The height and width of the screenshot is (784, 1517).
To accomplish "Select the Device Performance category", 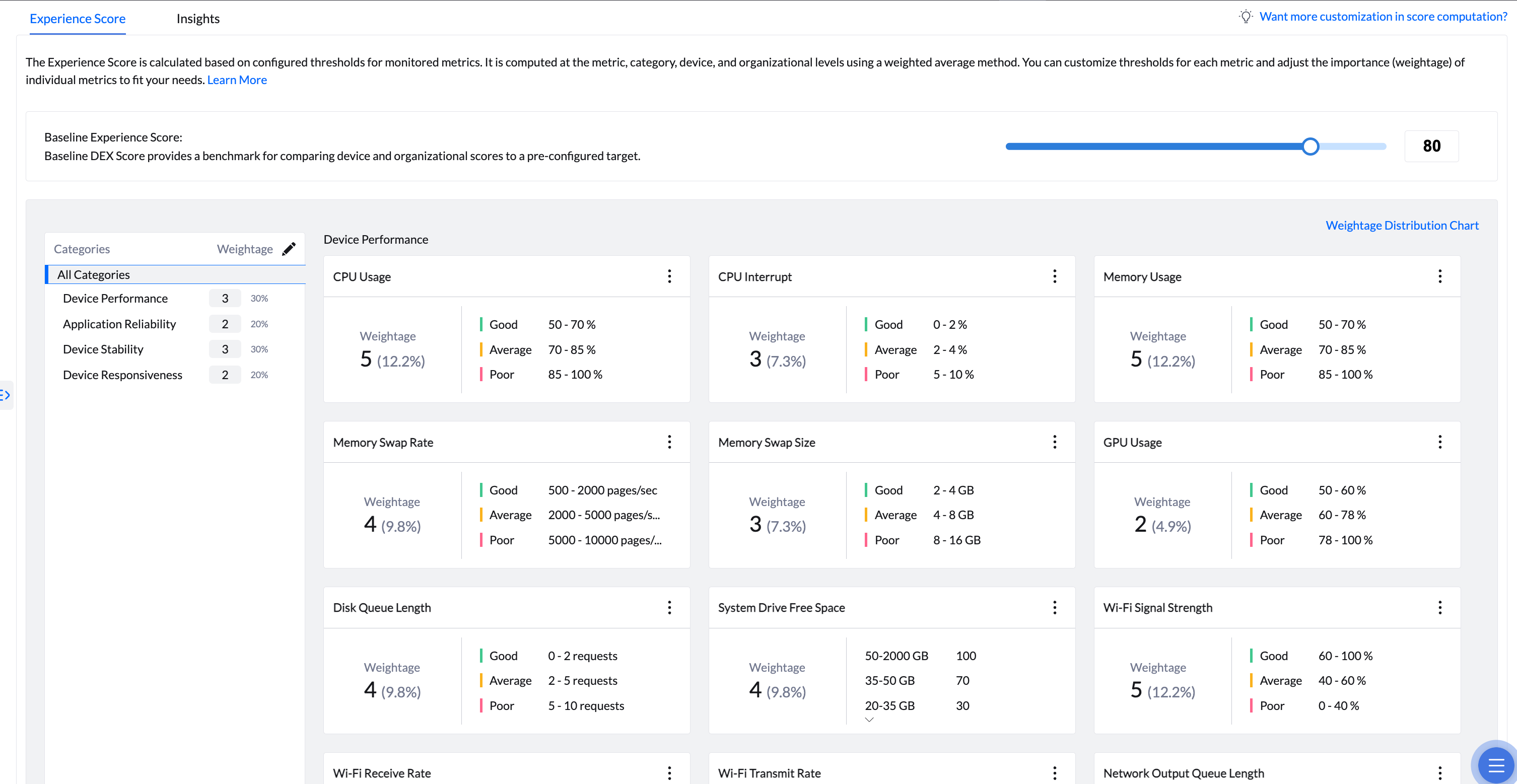I will tap(115, 299).
